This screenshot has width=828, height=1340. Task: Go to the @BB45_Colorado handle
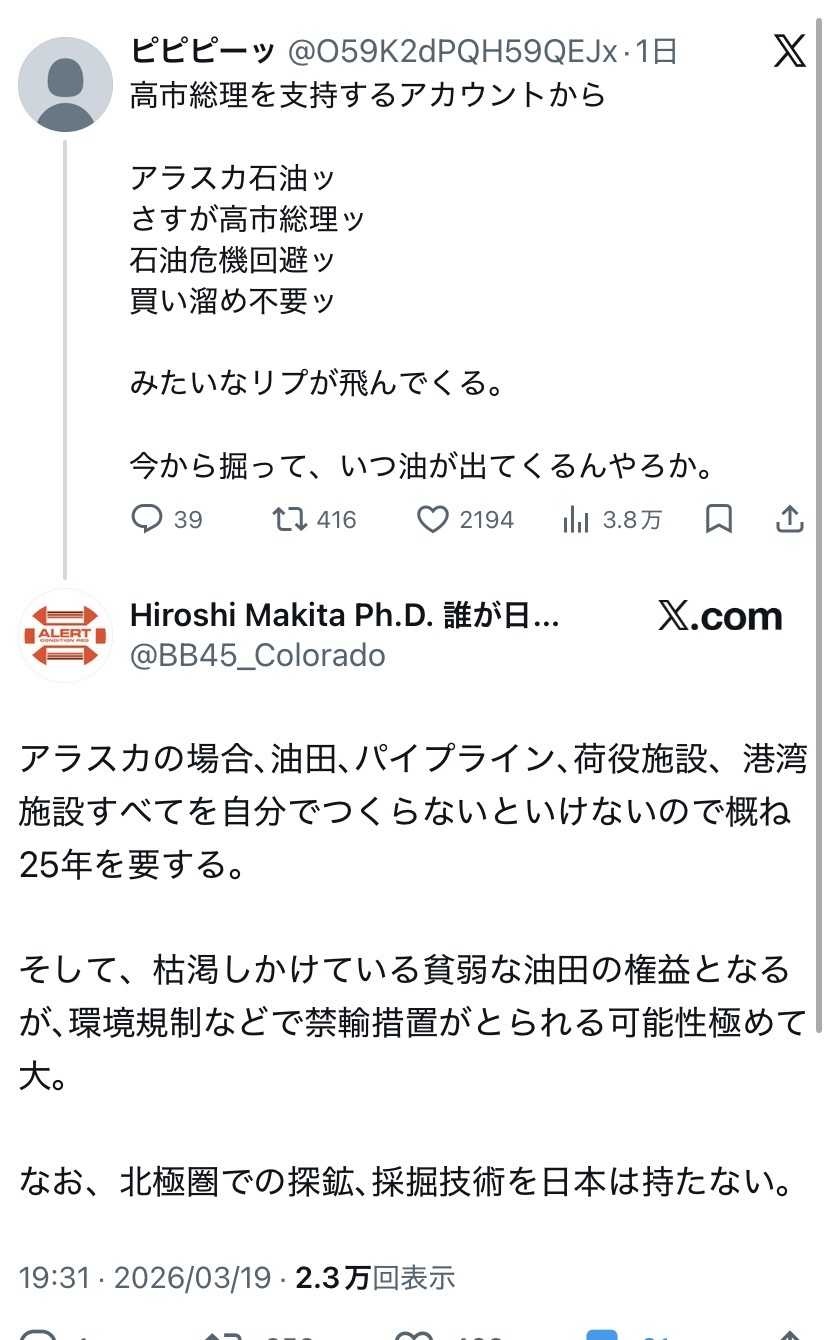(258, 655)
